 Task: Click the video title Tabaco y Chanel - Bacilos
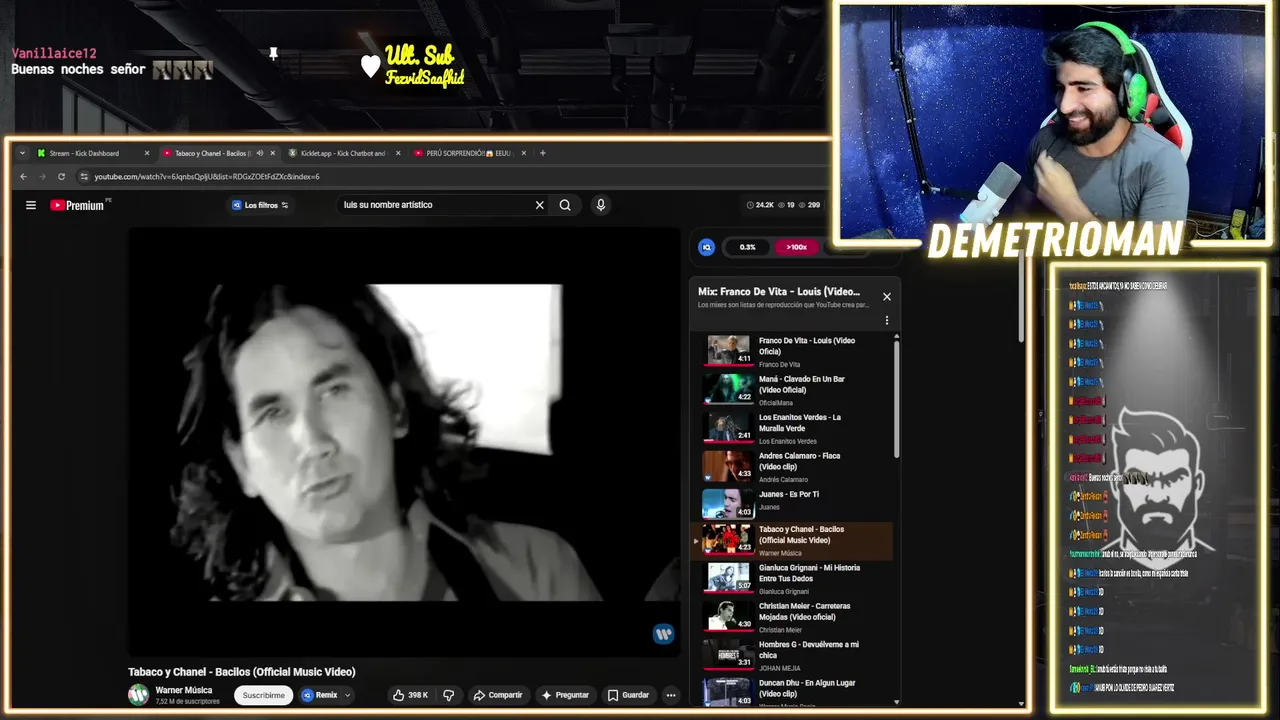coord(242,672)
